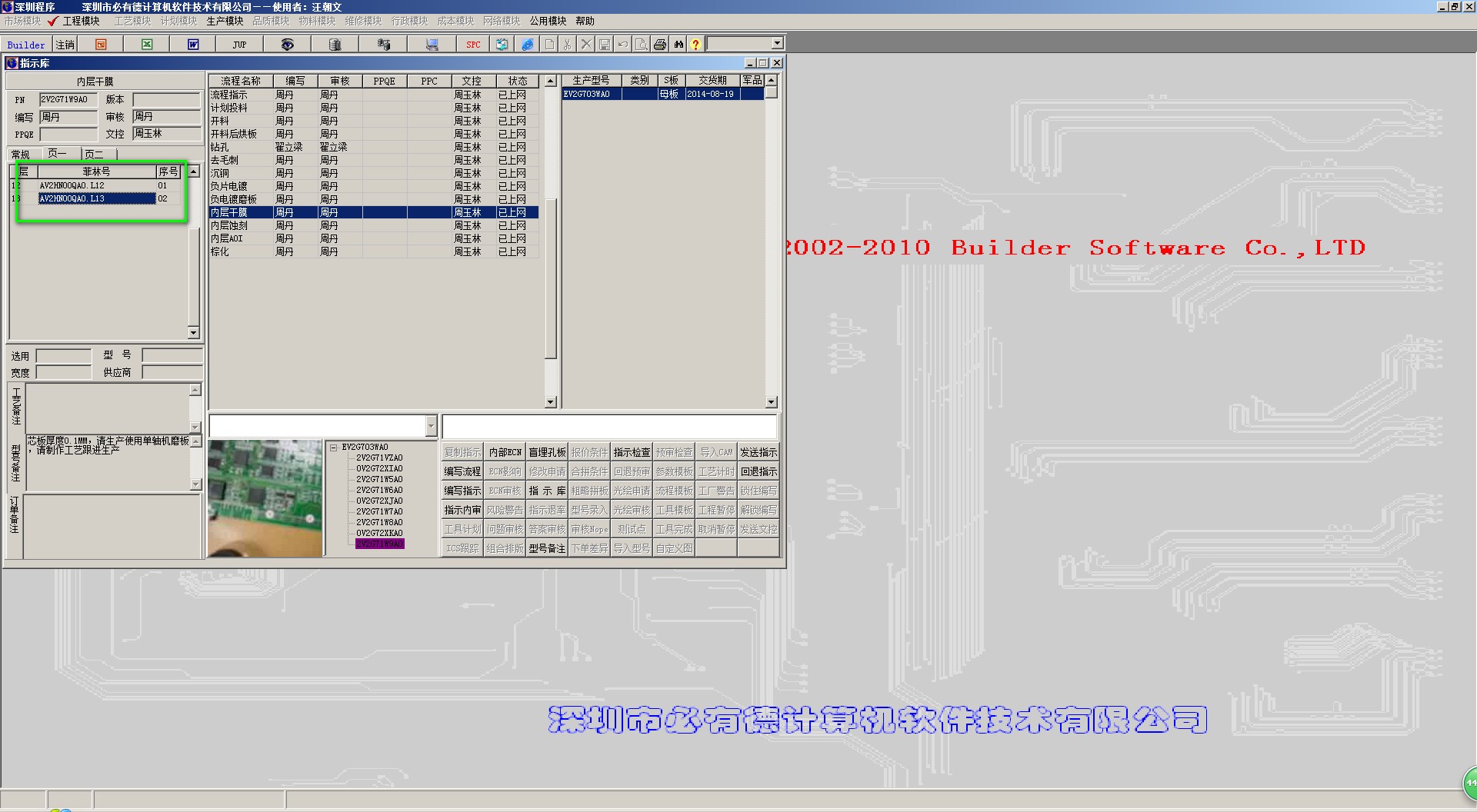Collapse the EV2G703WA0 tree node

334,448
